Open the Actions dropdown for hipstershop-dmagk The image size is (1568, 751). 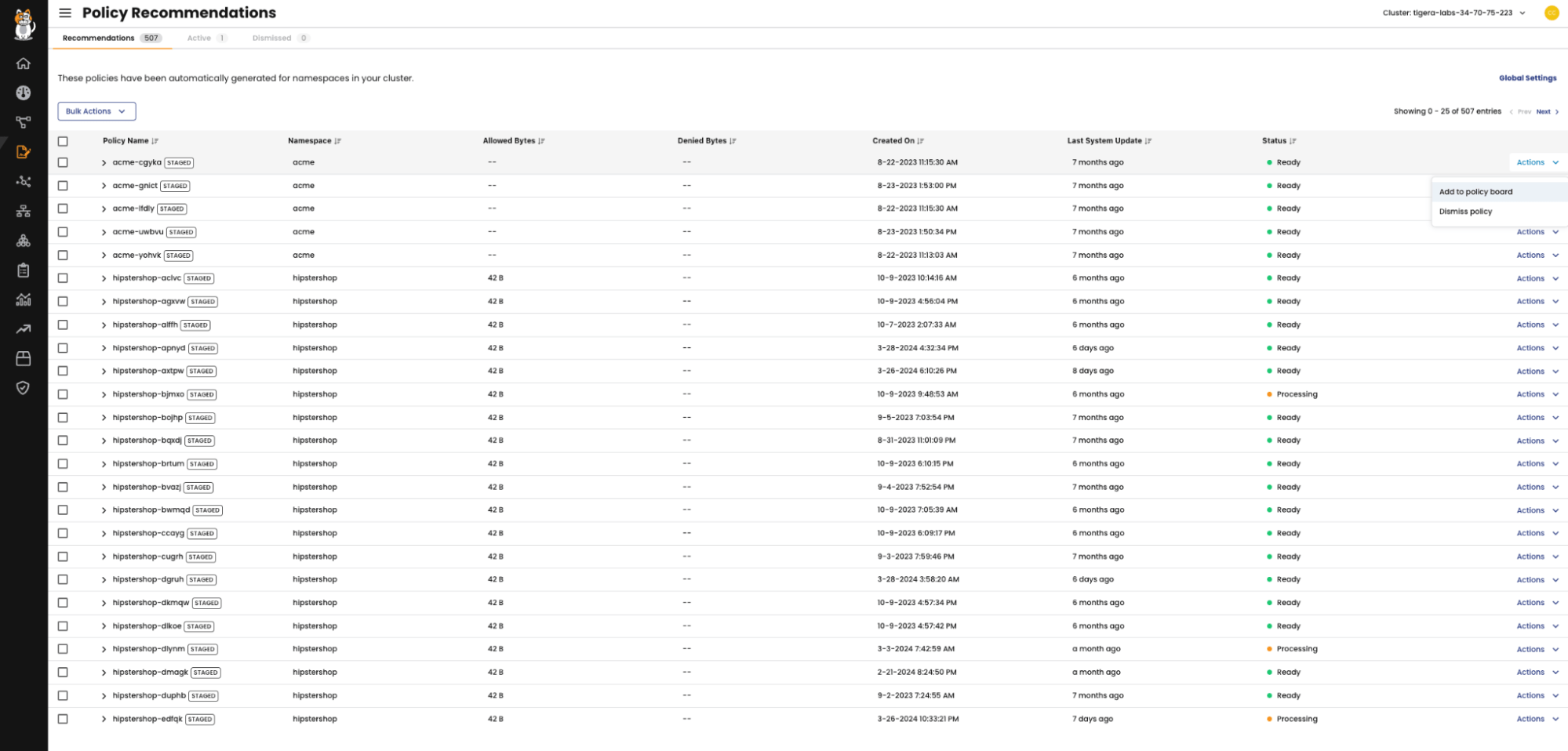pos(1537,672)
